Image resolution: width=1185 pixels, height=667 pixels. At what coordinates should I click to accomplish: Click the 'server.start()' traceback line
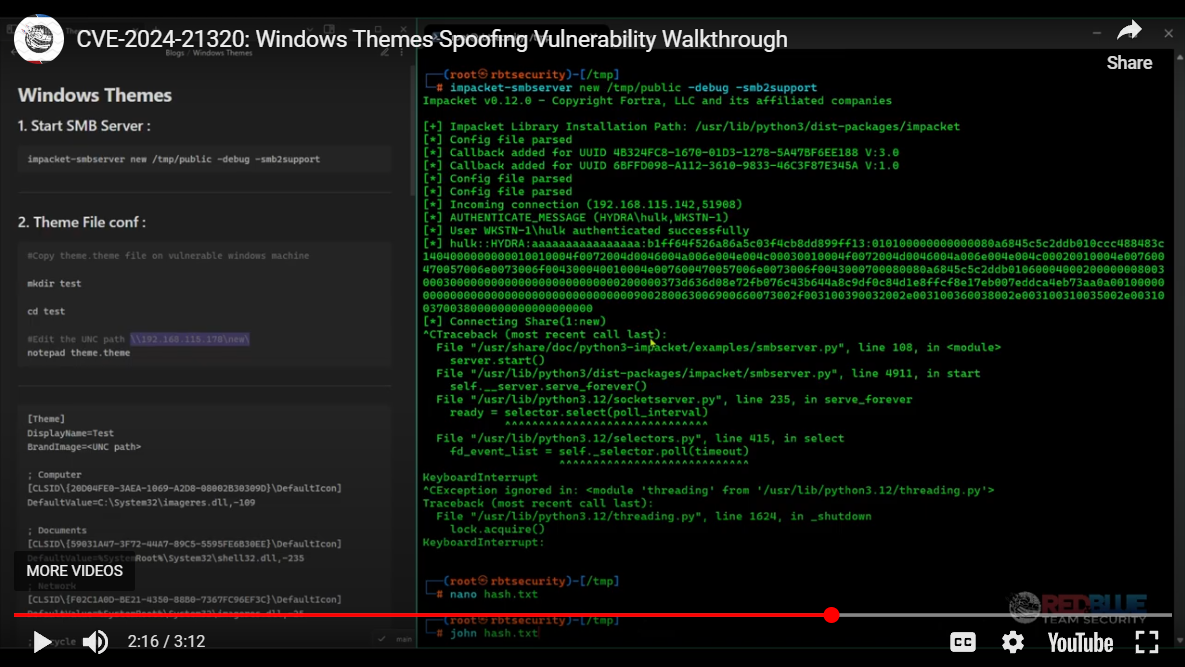pos(497,360)
